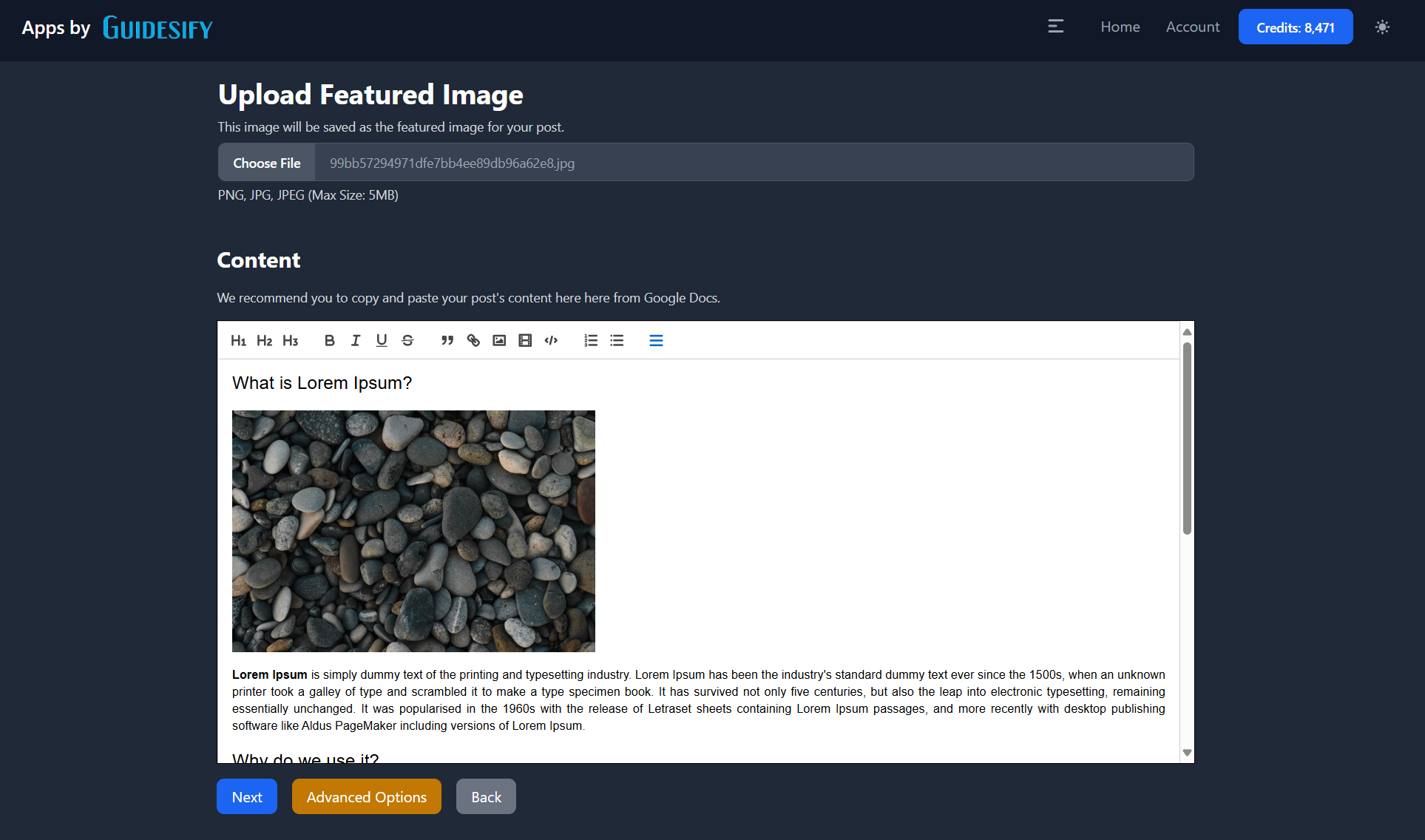Insert a hyperlink using link icon
The height and width of the screenshot is (840, 1425).
pyautogui.click(x=473, y=341)
